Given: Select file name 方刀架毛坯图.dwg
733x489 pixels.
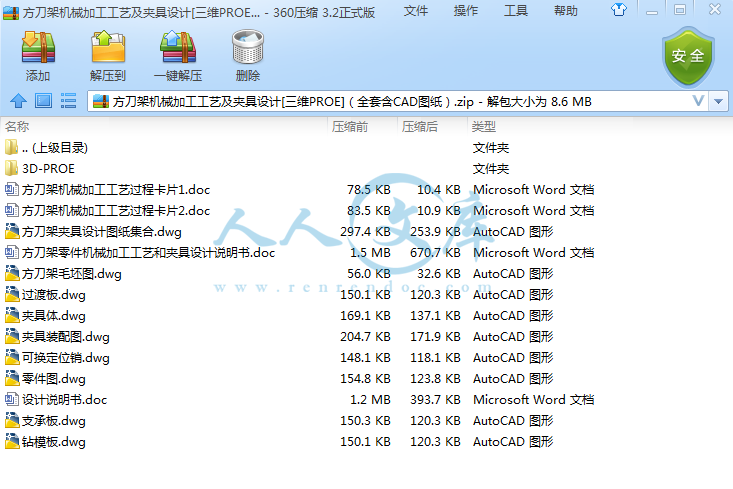Looking at the screenshot, I should 72,274.
